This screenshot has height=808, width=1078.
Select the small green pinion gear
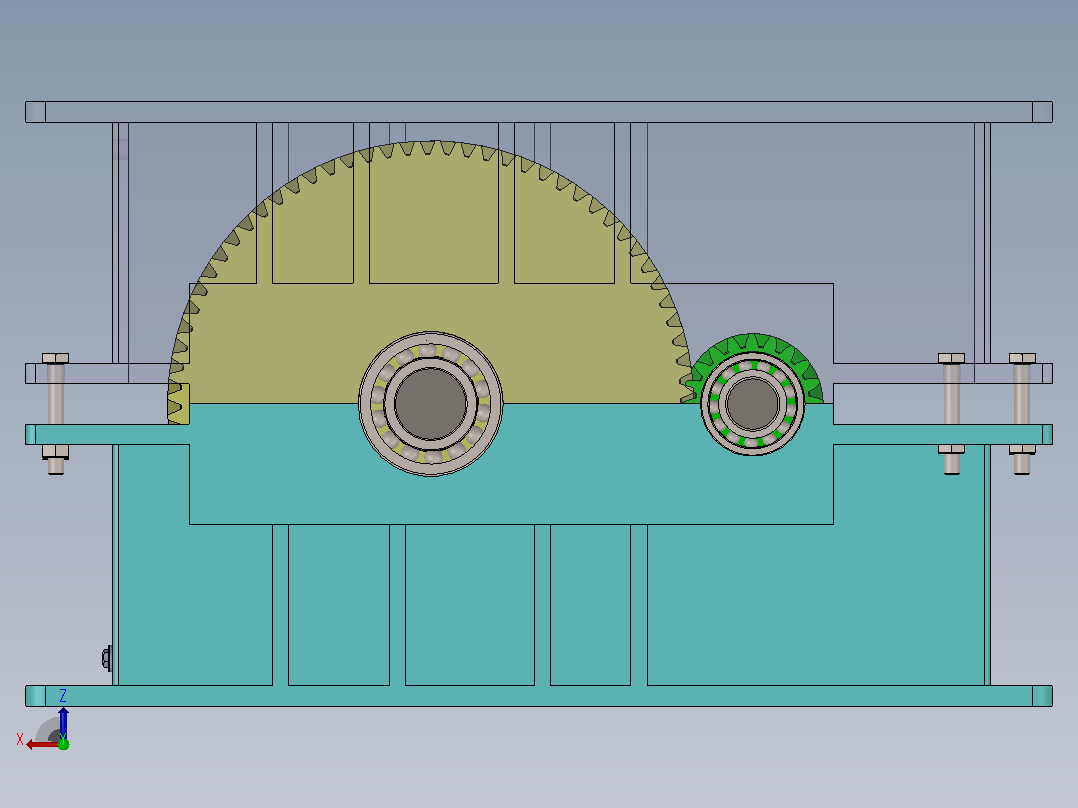point(756,344)
